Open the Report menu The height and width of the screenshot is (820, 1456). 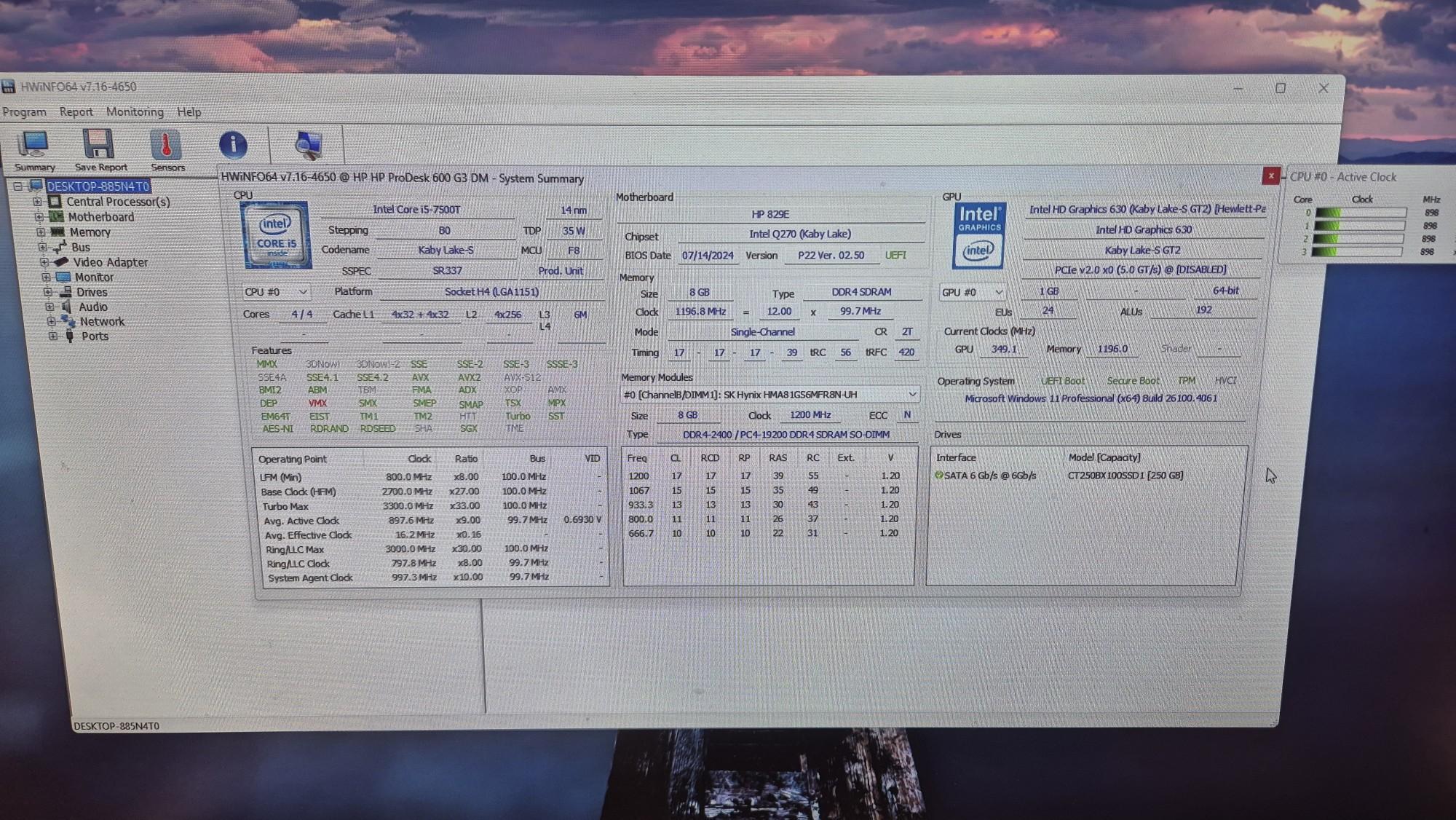coord(76,111)
